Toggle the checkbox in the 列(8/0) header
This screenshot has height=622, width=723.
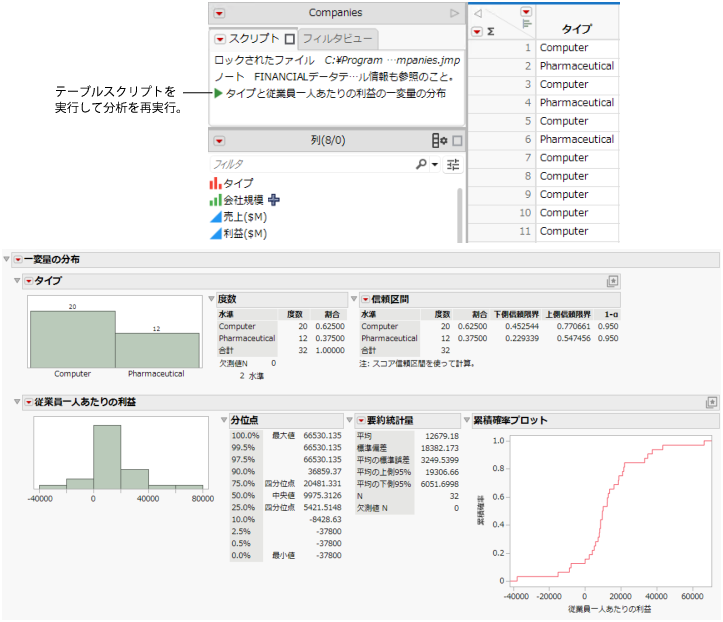coord(457,141)
